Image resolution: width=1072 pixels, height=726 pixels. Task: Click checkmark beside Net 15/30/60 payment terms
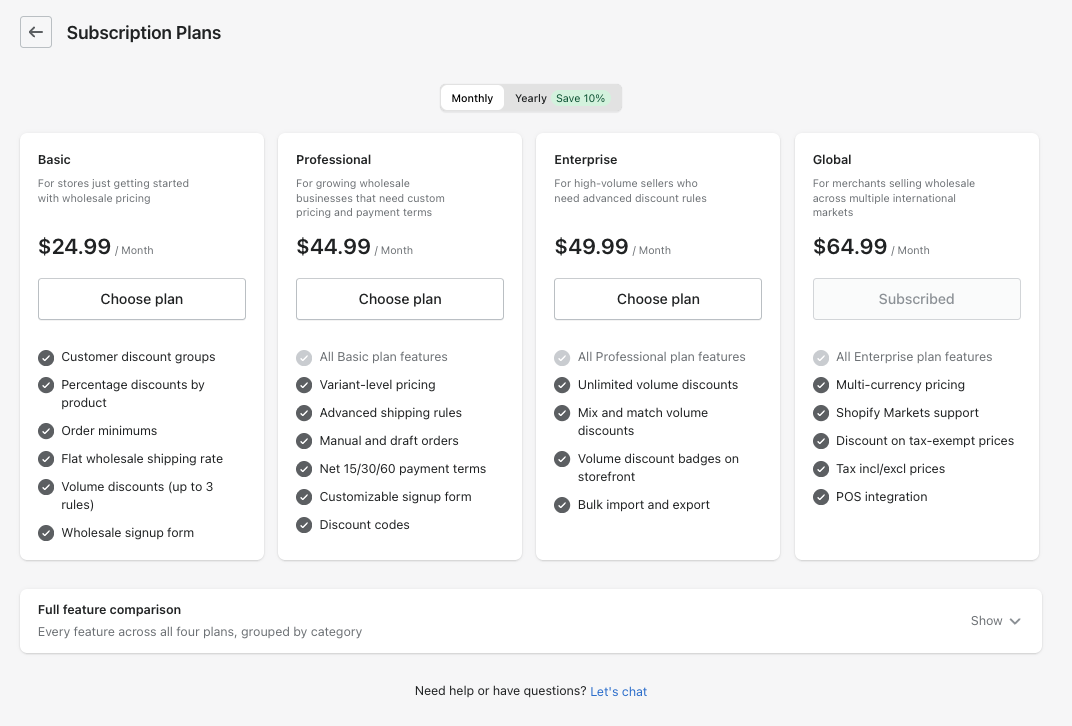click(x=304, y=470)
